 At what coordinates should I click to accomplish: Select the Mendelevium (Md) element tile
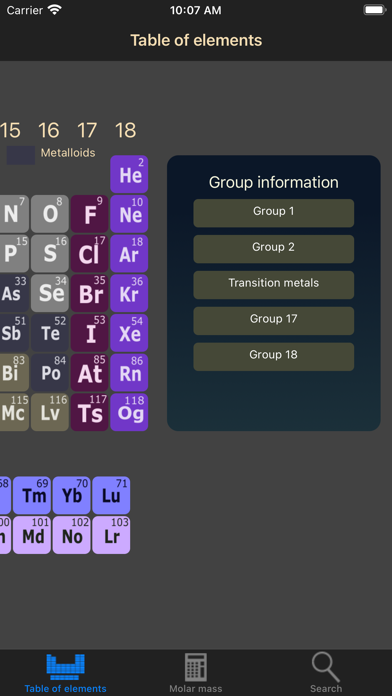click(x=32, y=535)
